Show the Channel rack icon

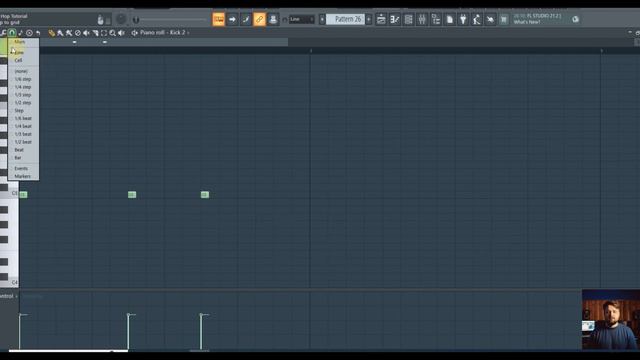click(408, 19)
